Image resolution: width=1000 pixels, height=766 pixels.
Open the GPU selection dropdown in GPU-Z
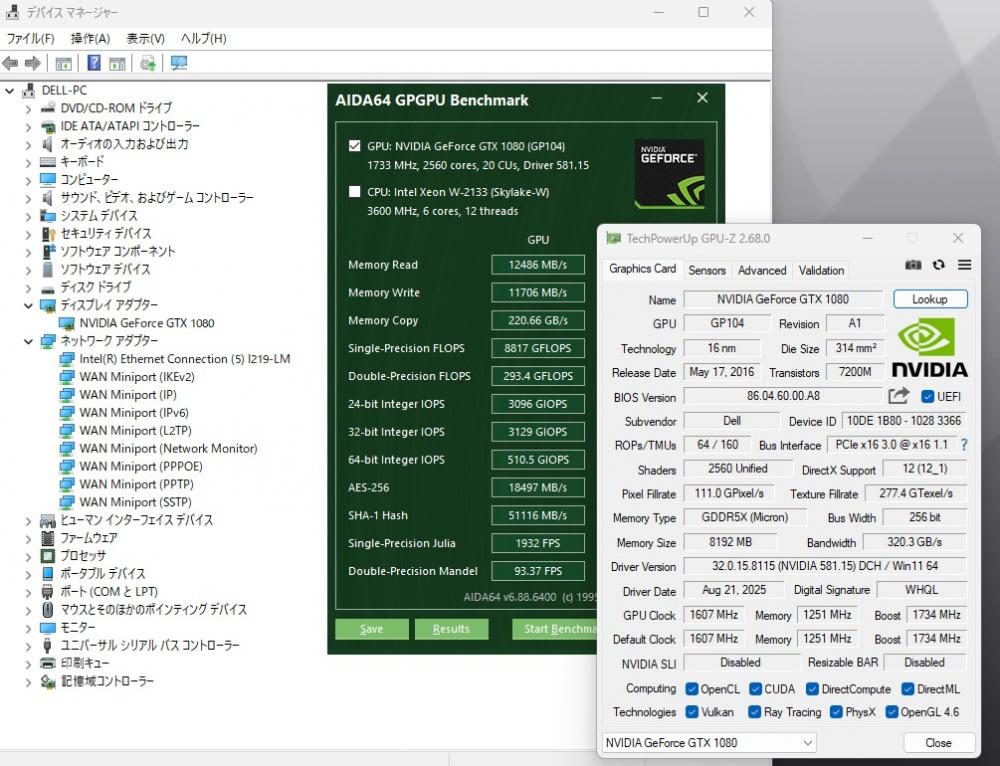pyautogui.click(x=708, y=743)
